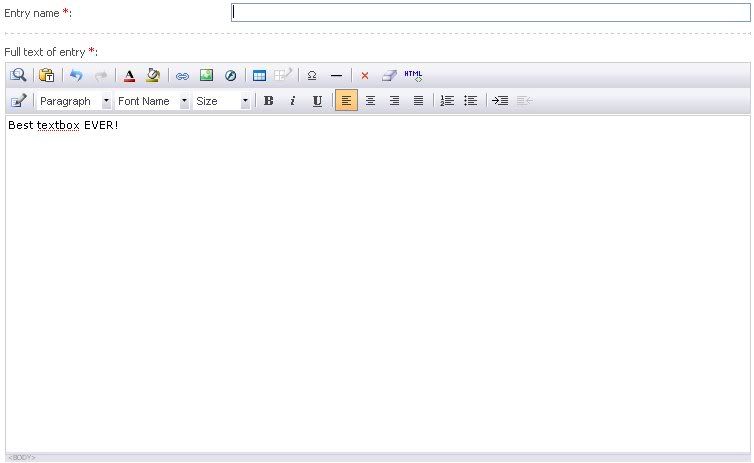Increase the paragraph indent

[x=500, y=100]
